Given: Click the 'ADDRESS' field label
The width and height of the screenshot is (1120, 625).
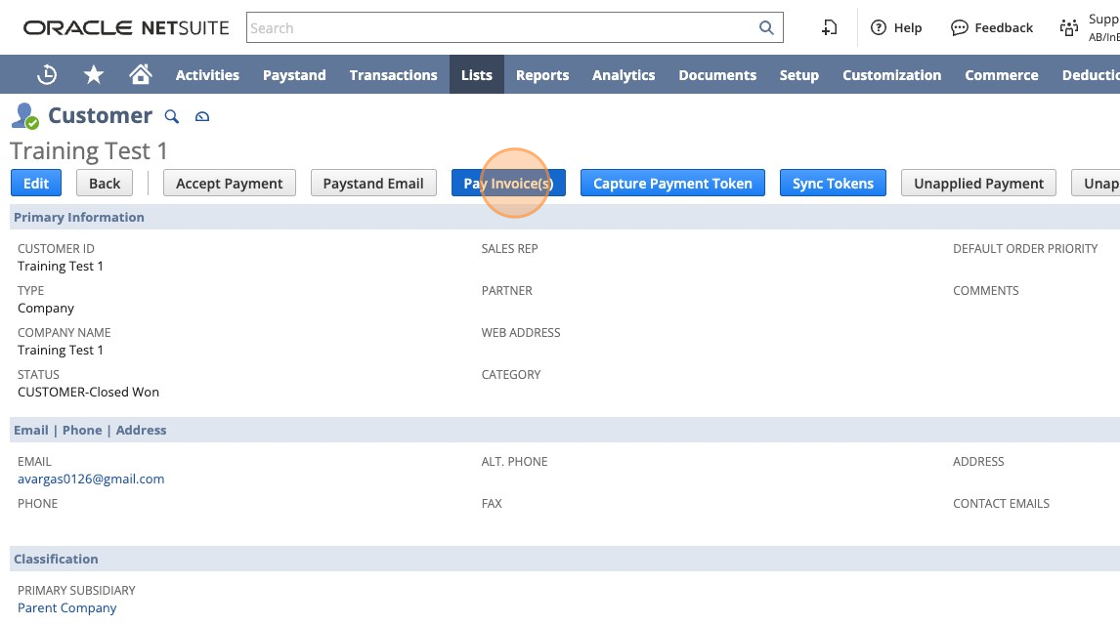Looking at the screenshot, I should click(x=979, y=461).
